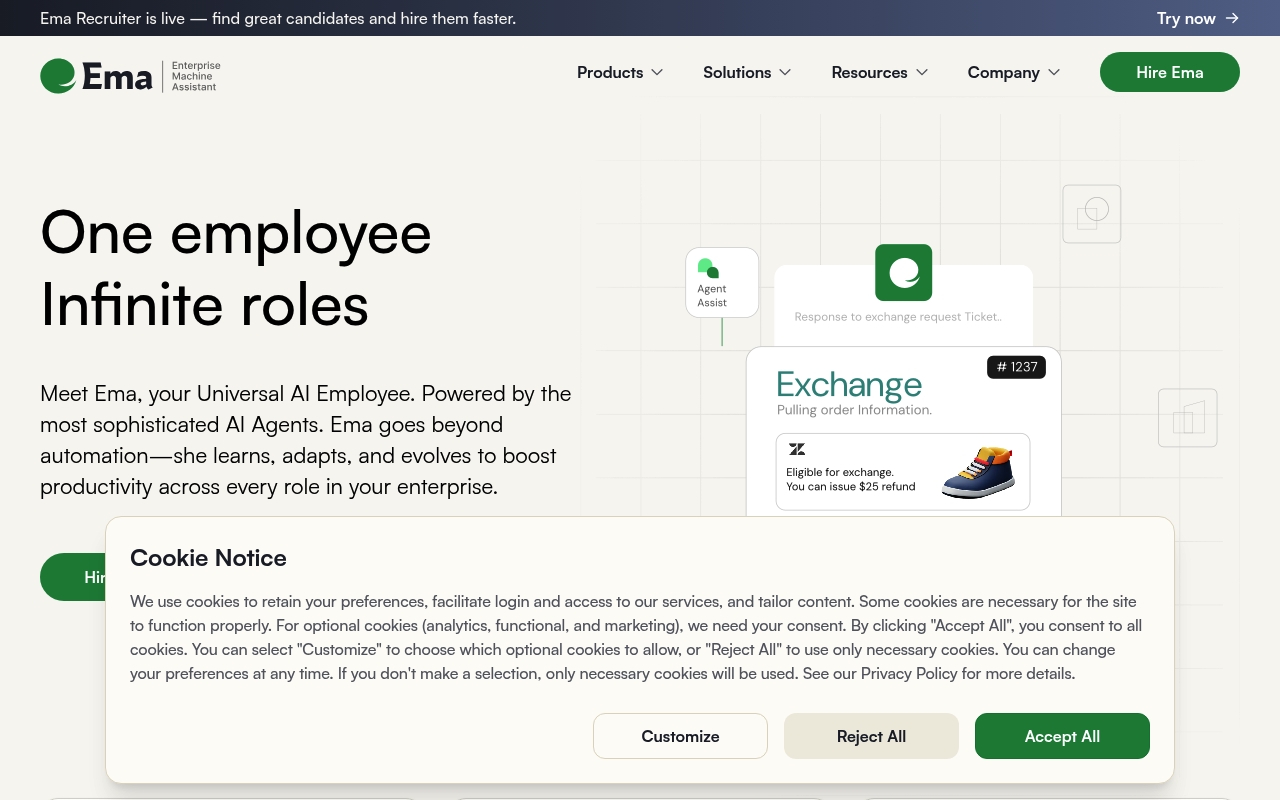
Task: Click the overlapping shapes icon tile
Action: pyautogui.click(x=1092, y=214)
